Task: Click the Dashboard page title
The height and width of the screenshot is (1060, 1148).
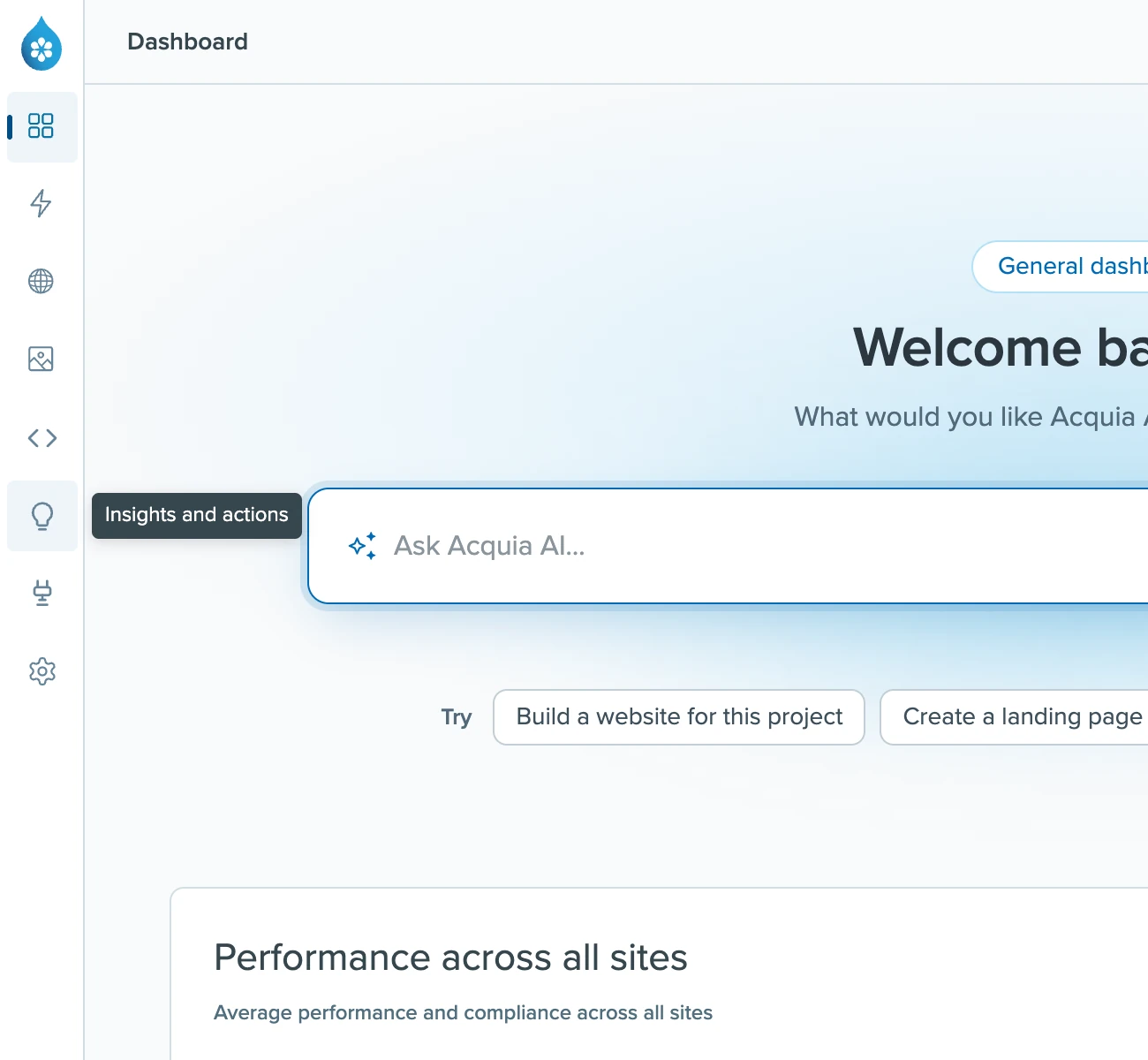Action: [187, 42]
